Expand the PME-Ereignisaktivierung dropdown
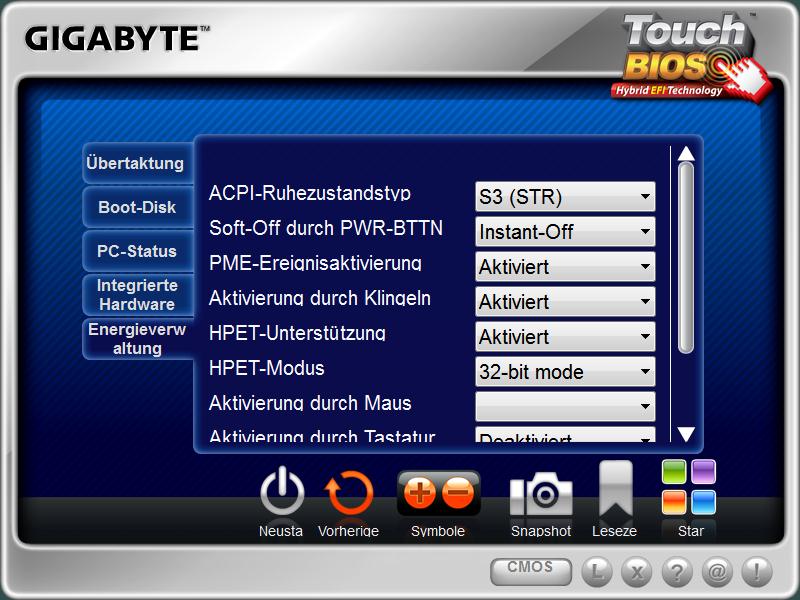This screenshot has height=600, width=800. click(565, 266)
